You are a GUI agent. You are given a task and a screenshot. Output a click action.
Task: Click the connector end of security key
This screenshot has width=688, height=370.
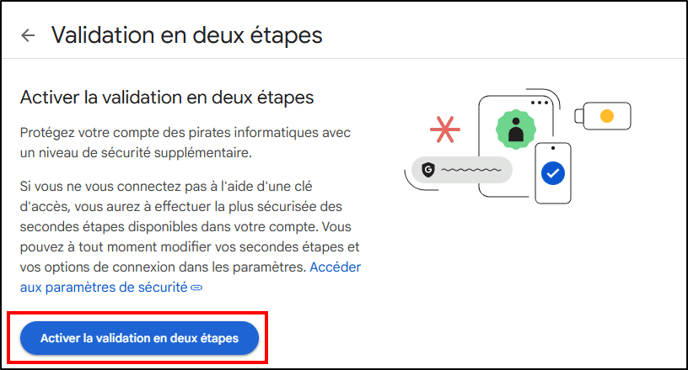579,116
